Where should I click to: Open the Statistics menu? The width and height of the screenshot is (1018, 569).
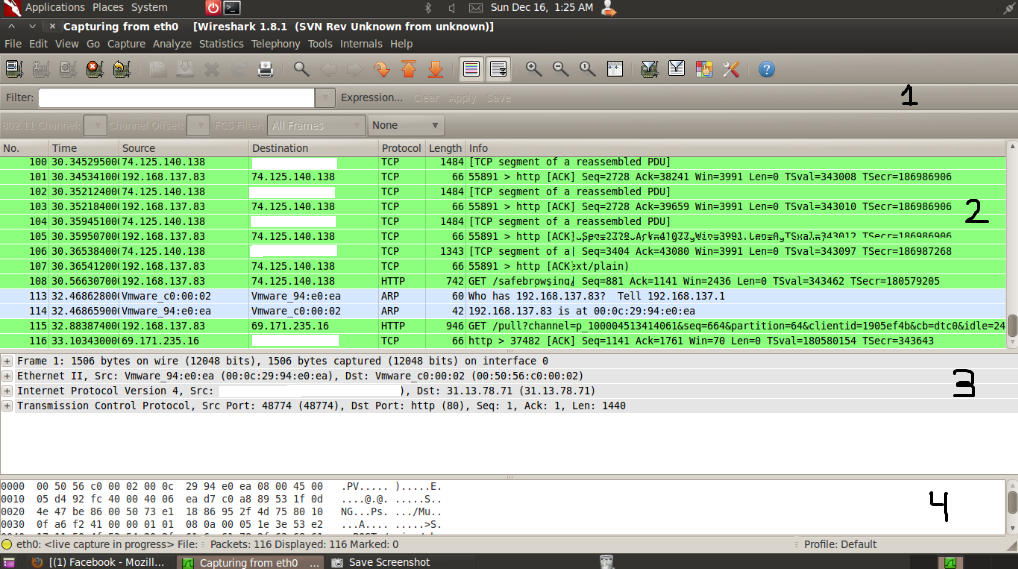coord(221,44)
